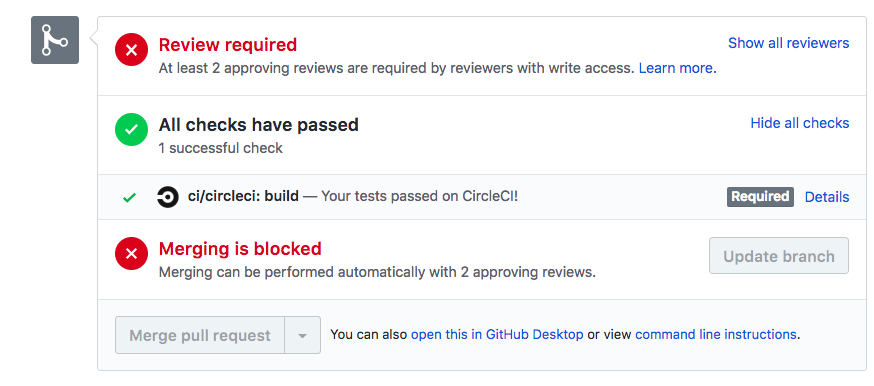Click the Update branch button

tap(779, 256)
